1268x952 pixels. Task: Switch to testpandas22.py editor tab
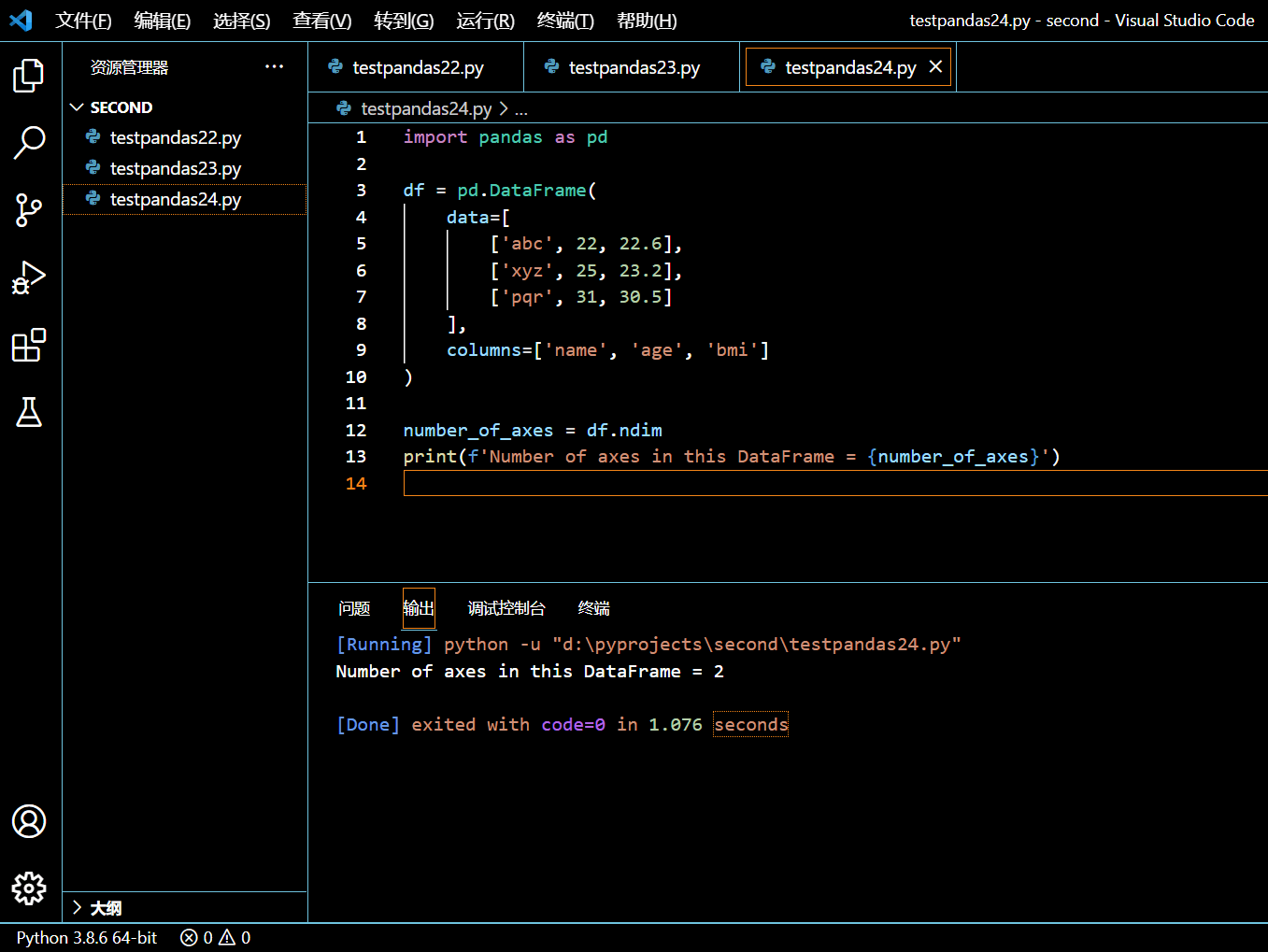pos(416,67)
